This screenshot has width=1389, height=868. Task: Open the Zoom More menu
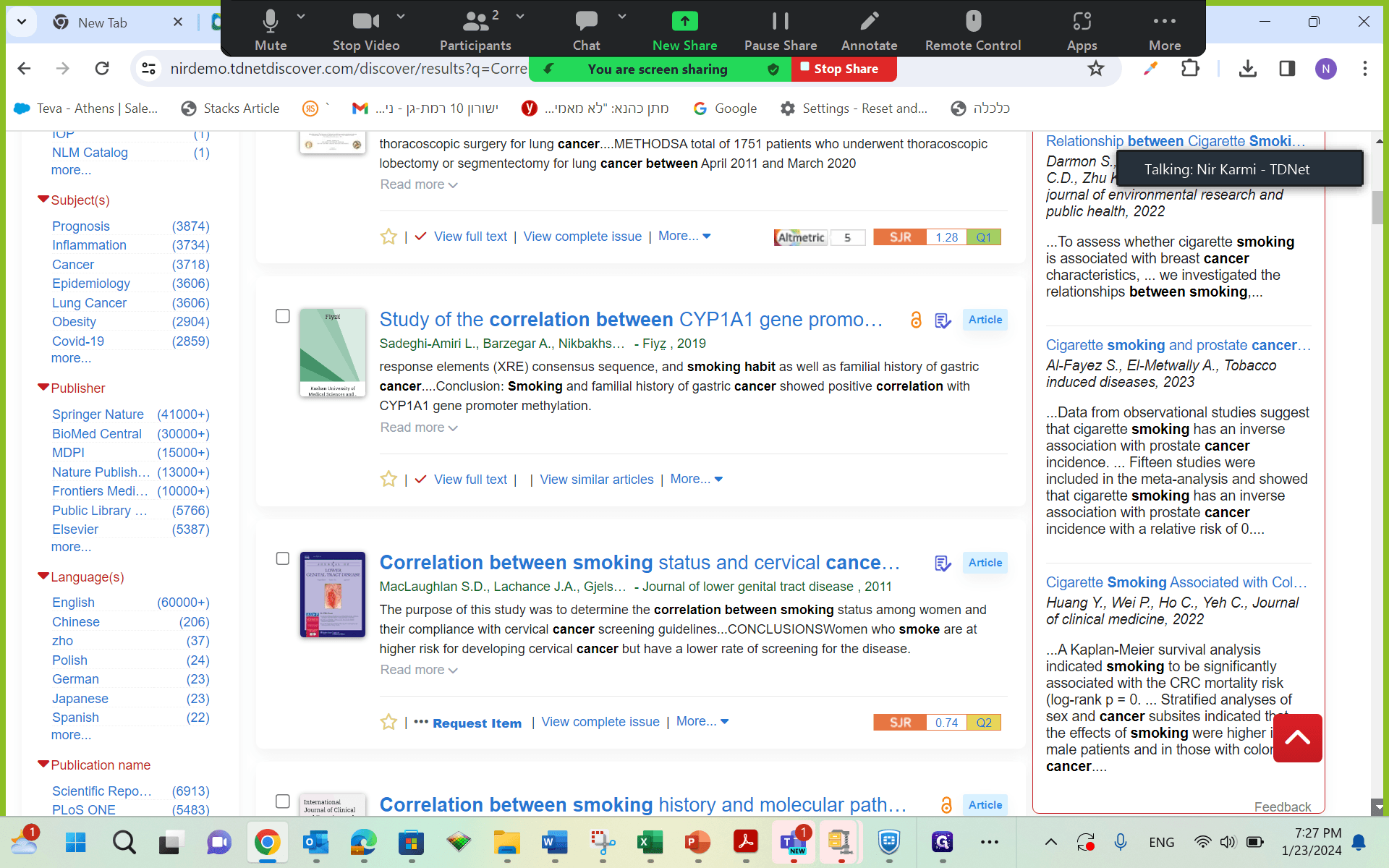click(x=1164, y=30)
